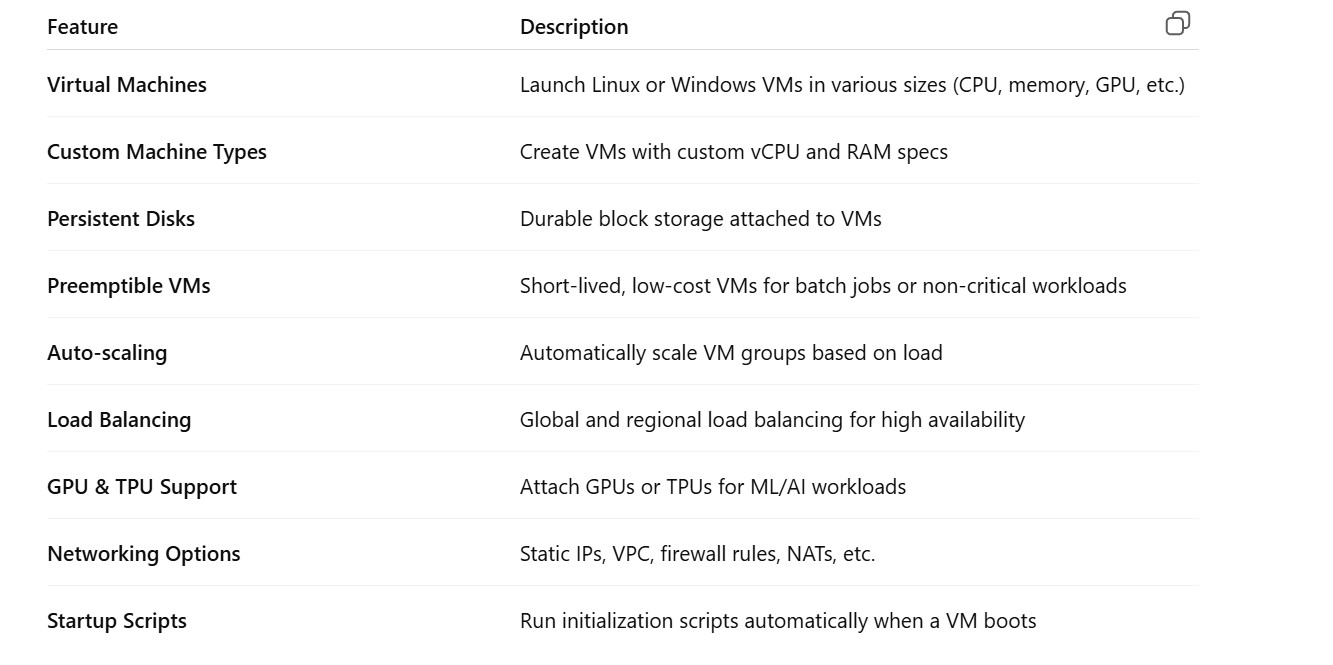Click the Load Balancing feature name

[x=119, y=420]
